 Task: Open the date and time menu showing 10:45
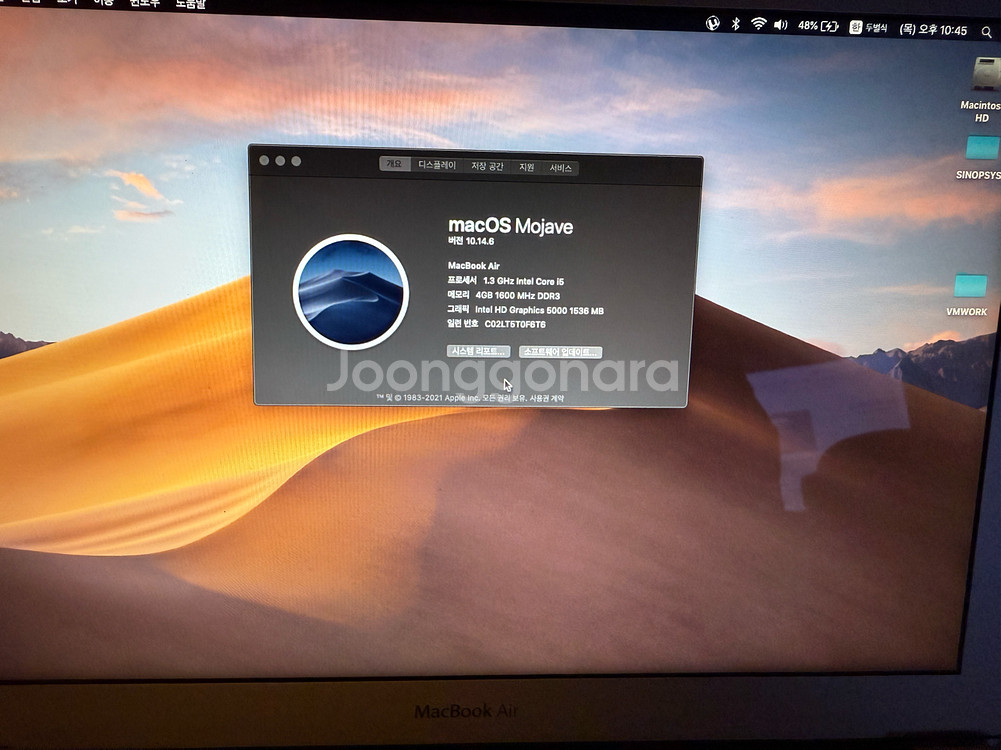[x=933, y=31]
